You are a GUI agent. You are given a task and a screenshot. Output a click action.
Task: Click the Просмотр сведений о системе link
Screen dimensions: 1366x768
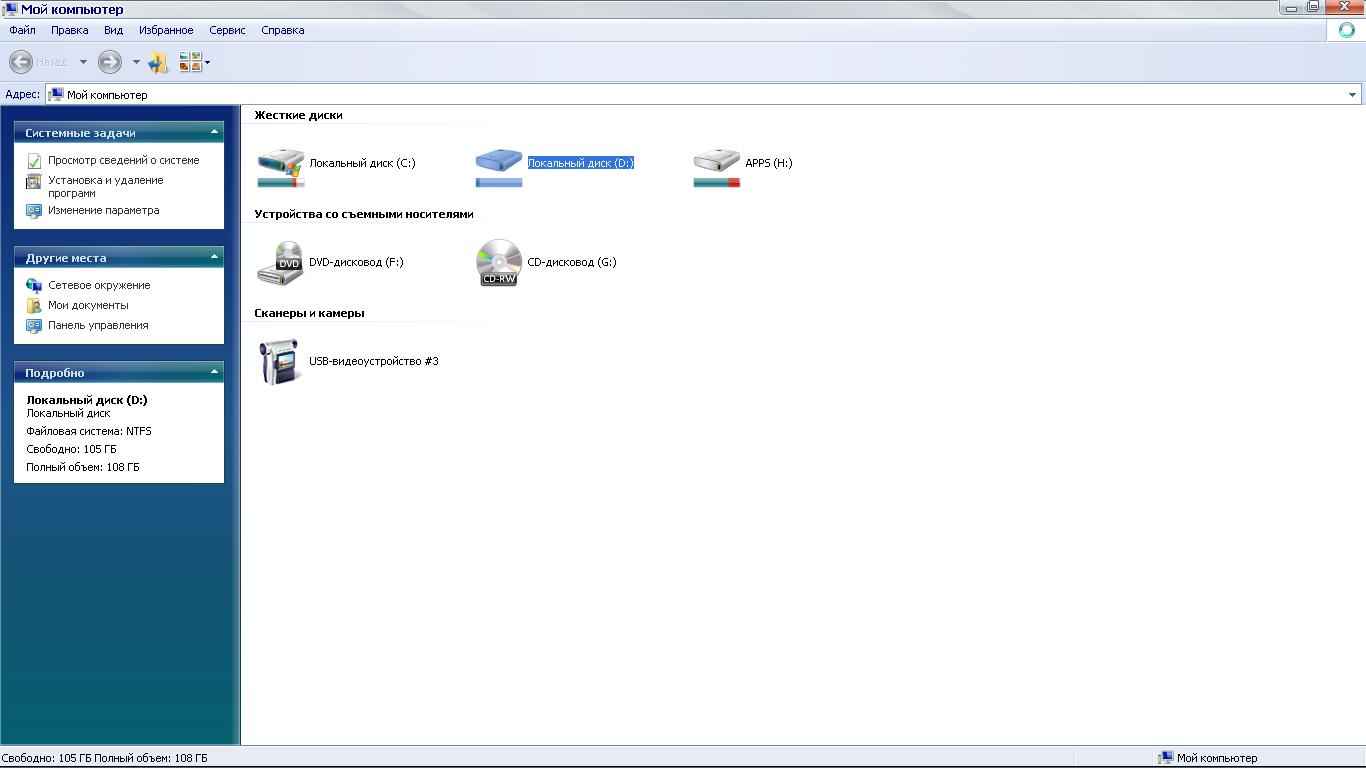click(x=123, y=160)
